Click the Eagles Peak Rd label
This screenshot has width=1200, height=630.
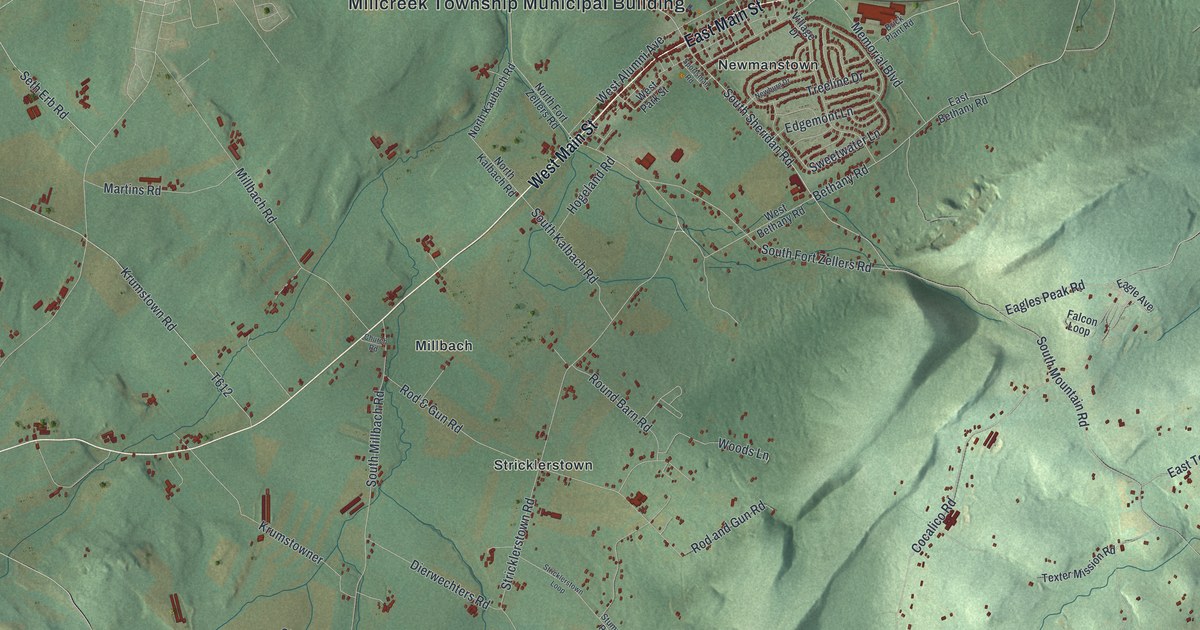pyautogui.click(x=1045, y=297)
